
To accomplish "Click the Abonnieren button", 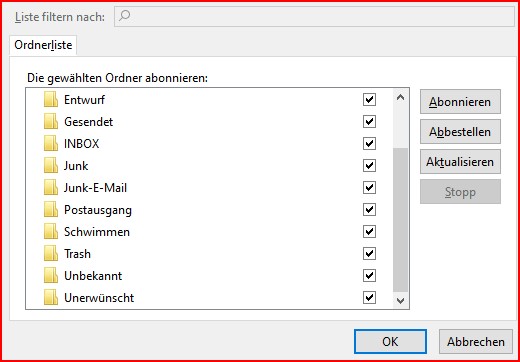I will point(460,102).
